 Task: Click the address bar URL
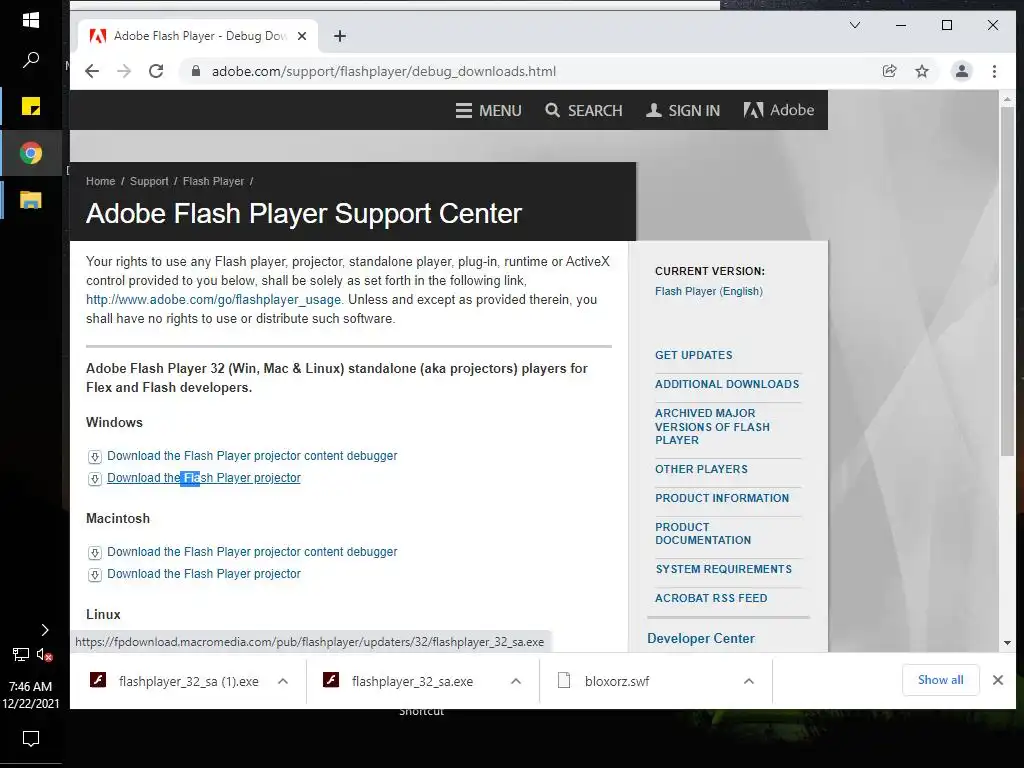[384, 71]
